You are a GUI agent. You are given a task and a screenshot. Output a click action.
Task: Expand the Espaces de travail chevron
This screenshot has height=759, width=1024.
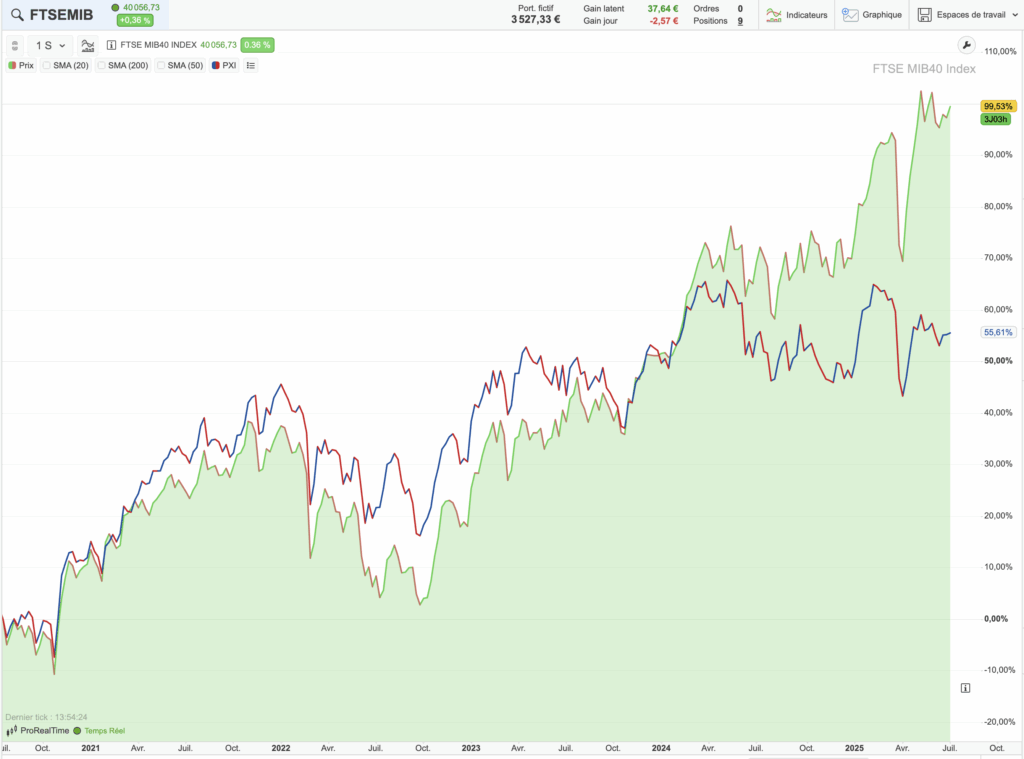click(x=1015, y=15)
